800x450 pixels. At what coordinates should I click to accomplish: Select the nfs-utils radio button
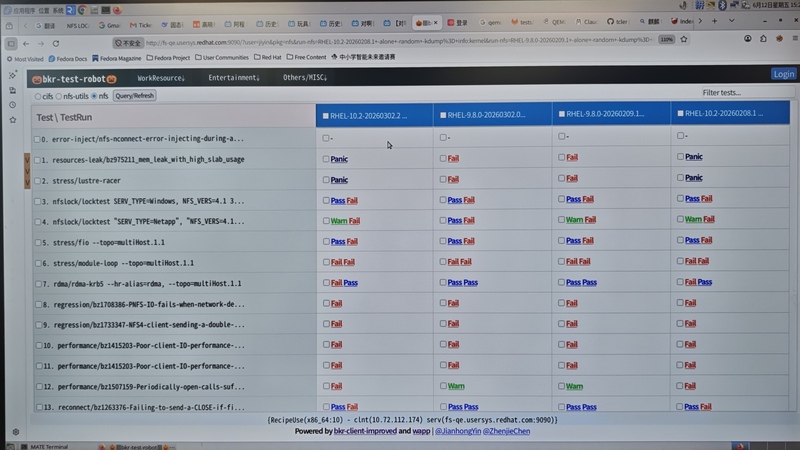point(59,96)
